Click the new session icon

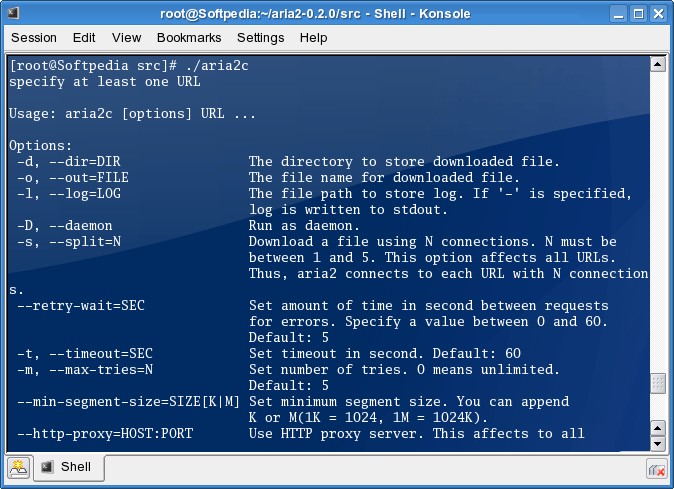coord(18,467)
